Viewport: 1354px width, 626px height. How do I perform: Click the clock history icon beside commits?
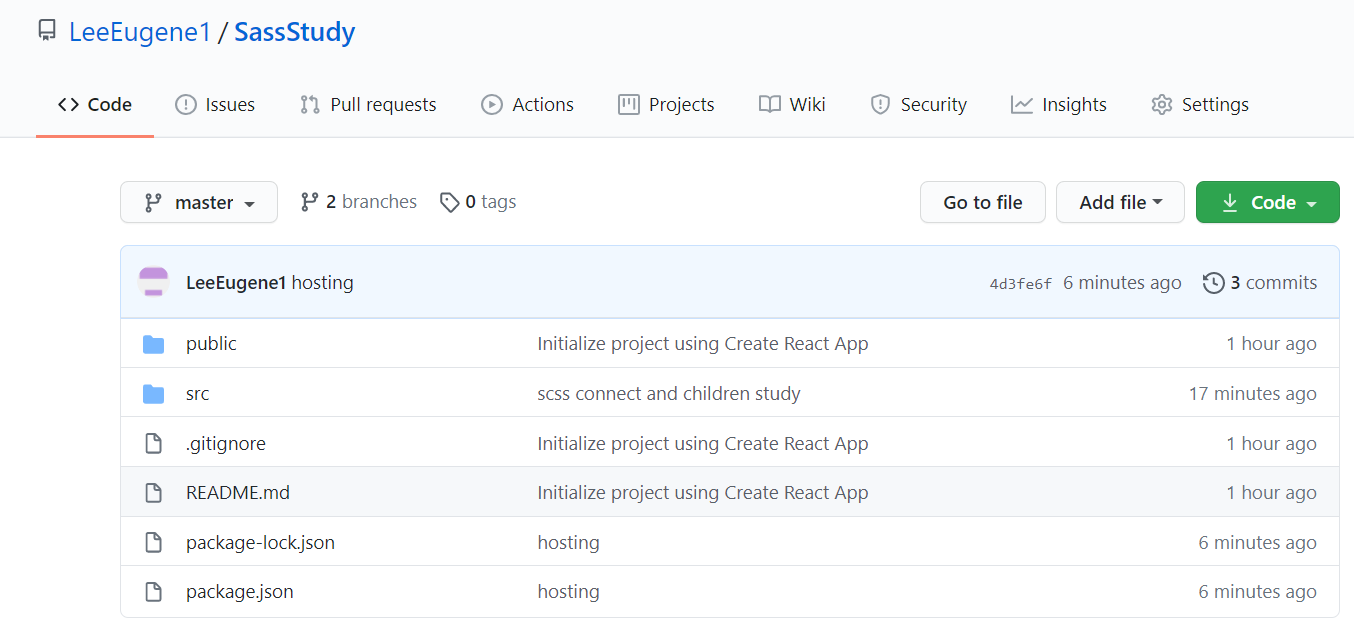click(x=1213, y=283)
